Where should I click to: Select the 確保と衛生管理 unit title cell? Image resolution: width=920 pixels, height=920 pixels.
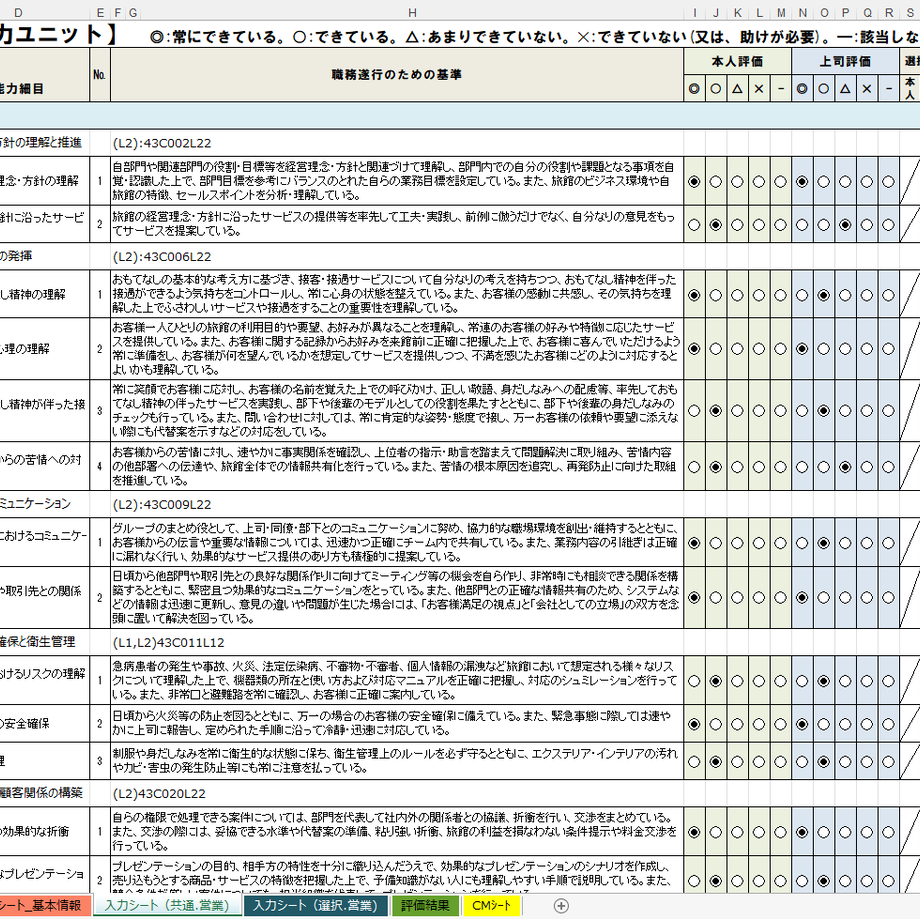tap(45, 642)
